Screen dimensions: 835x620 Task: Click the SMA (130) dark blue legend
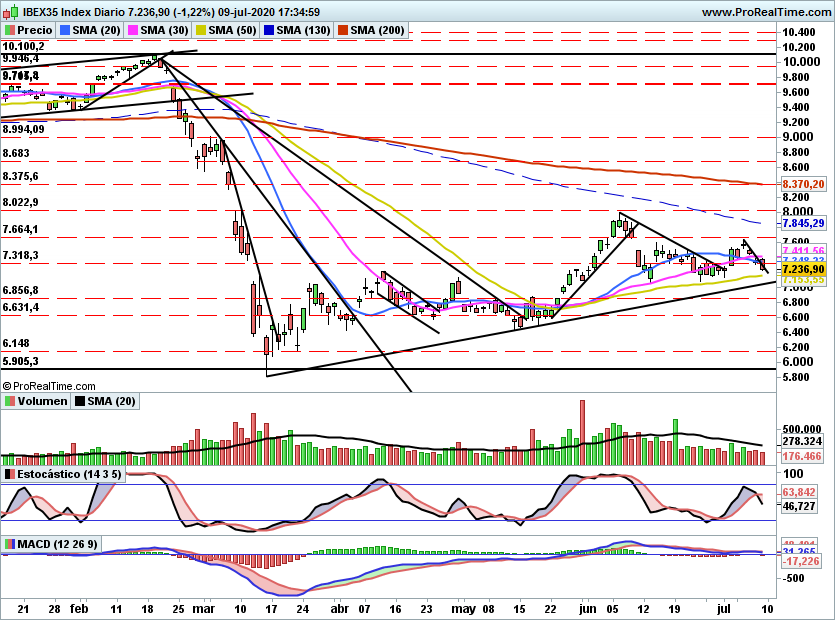[x=296, y=30]
